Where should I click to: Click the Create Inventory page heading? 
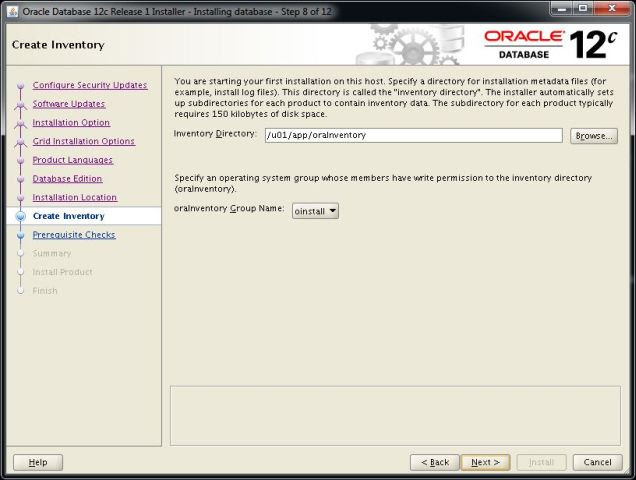tap(58, 45)
